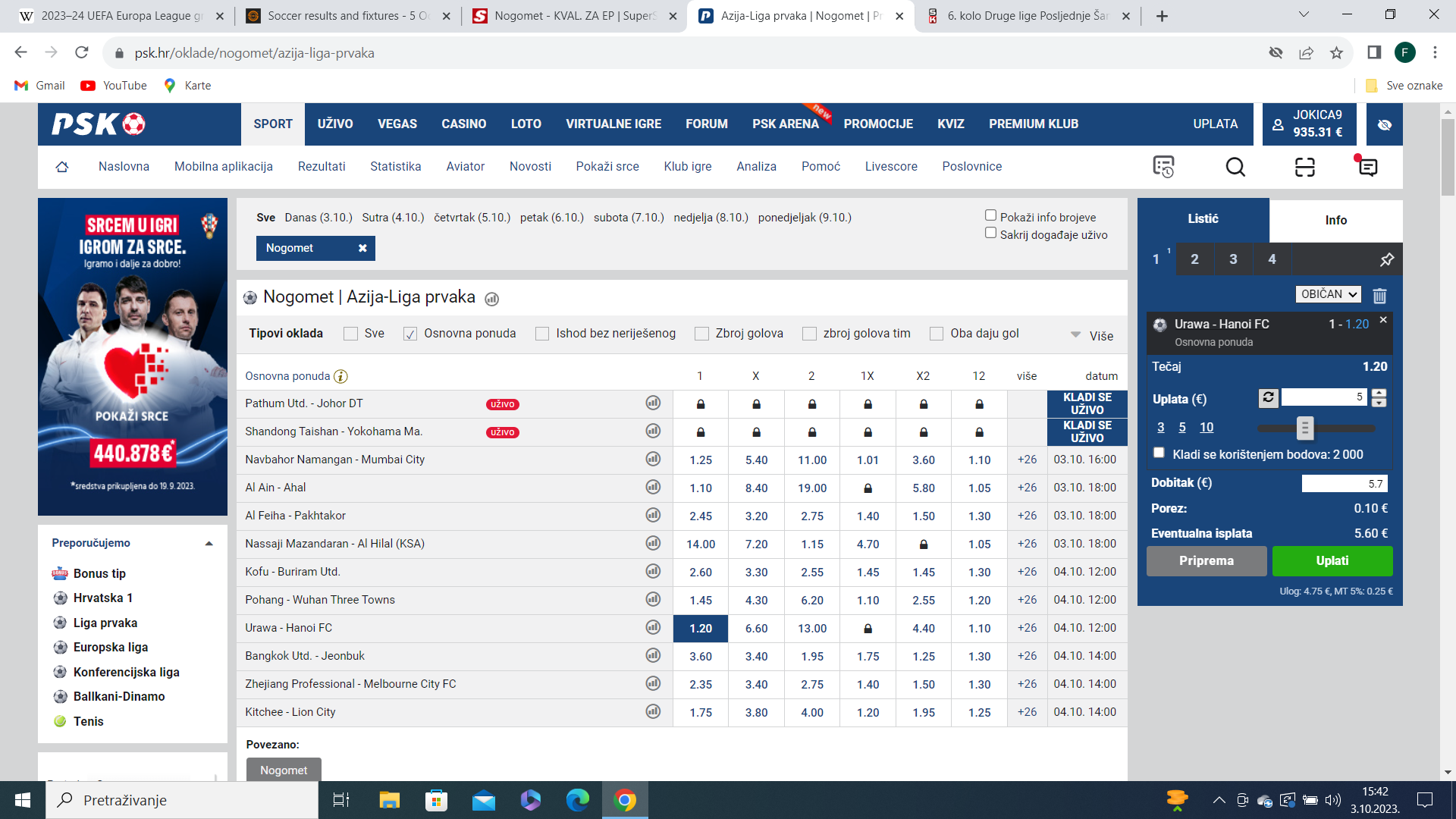Viewport: 1456px width, 819px height.
Task: Open bet history ticket icon
Action: (x=1163, y=167)
